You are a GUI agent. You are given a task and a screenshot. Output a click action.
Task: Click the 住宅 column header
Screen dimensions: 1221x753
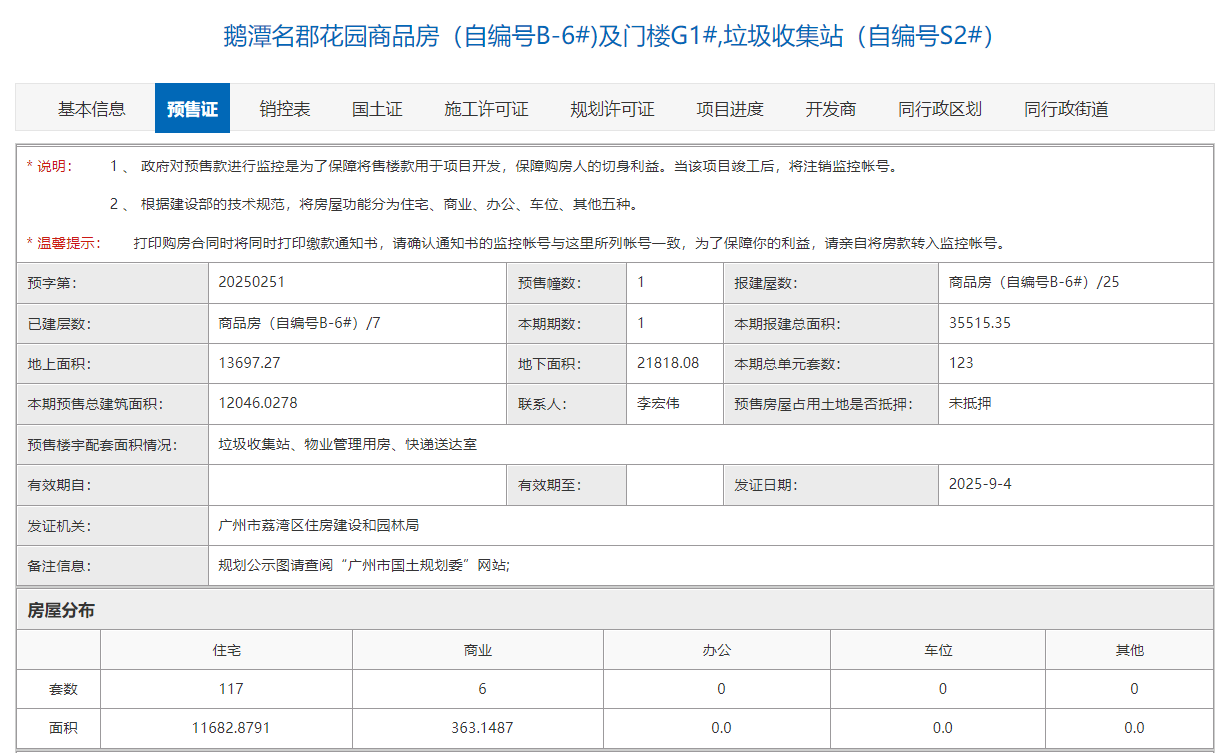click(227, 650)
